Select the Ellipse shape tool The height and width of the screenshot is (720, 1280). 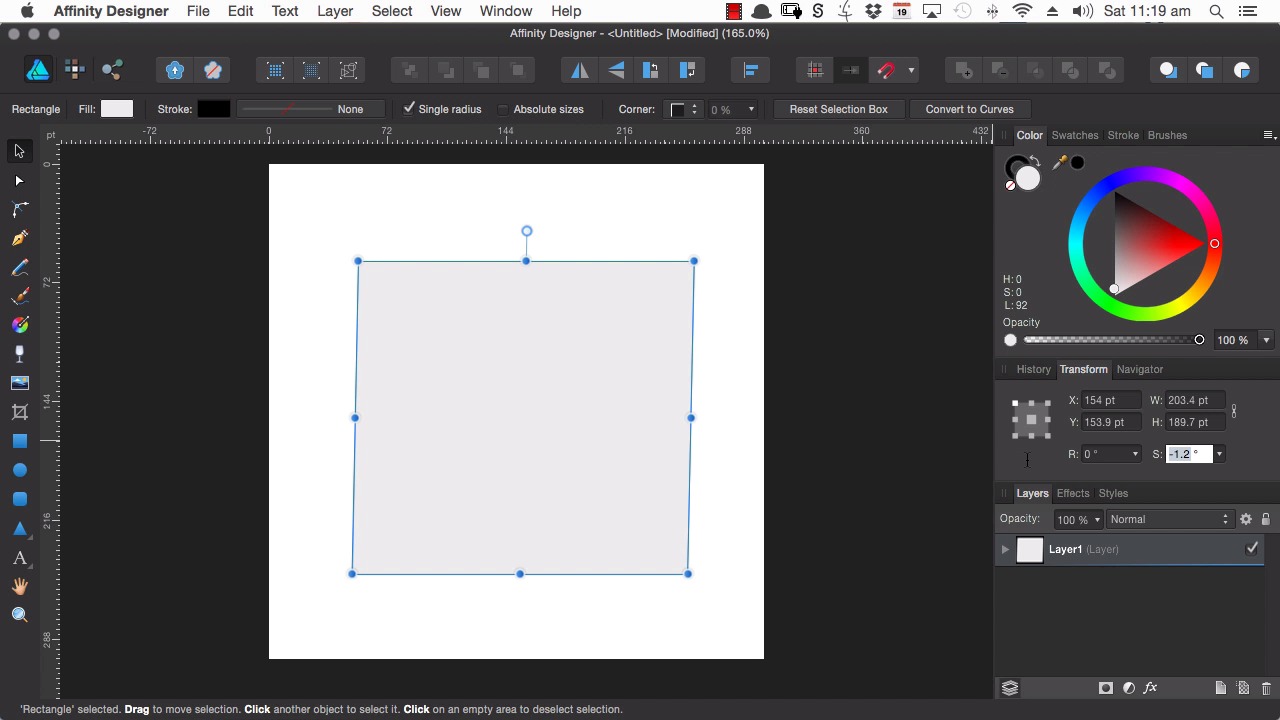[19, 470]
